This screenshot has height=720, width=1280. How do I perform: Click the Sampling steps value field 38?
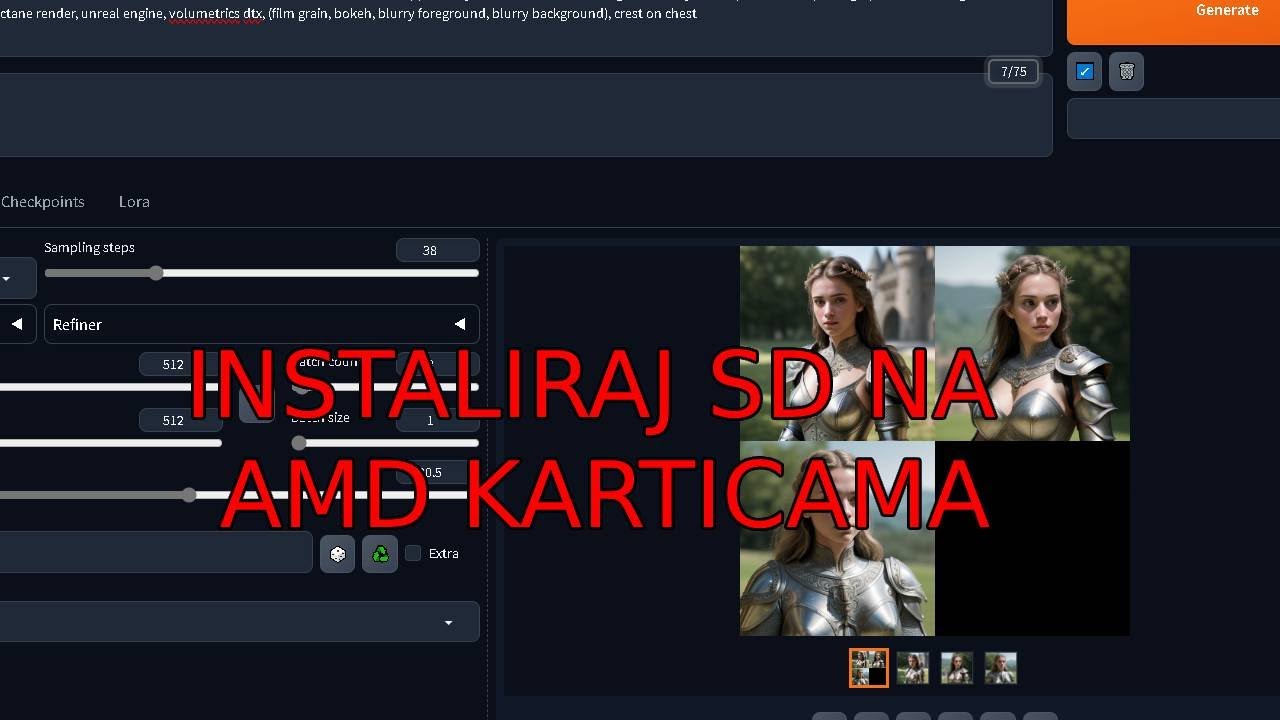pyautogui.click(x=437, y=250)
